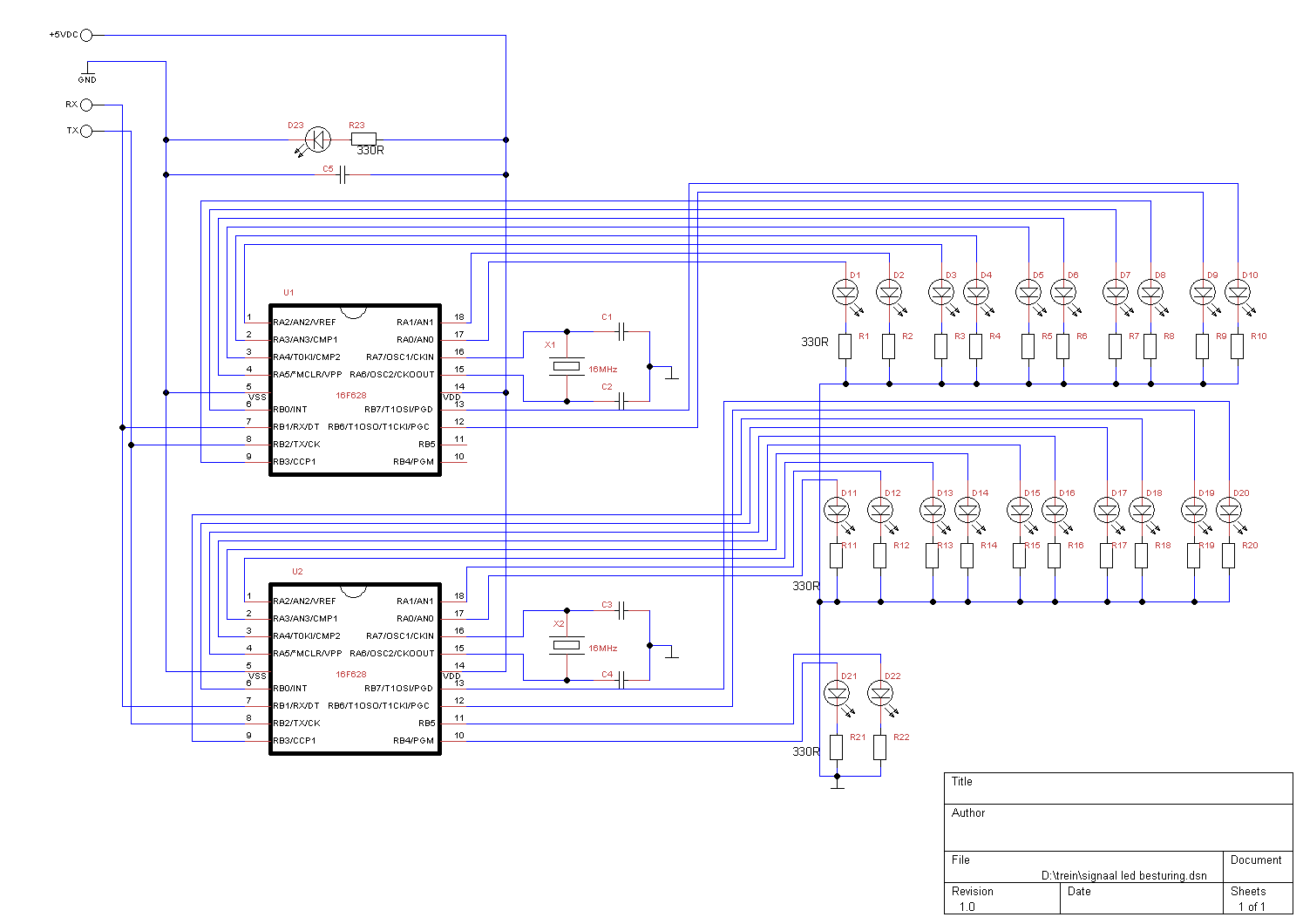Click the C4 capacitor symbol
1303x924 pixels.
[x=622, y=681]
